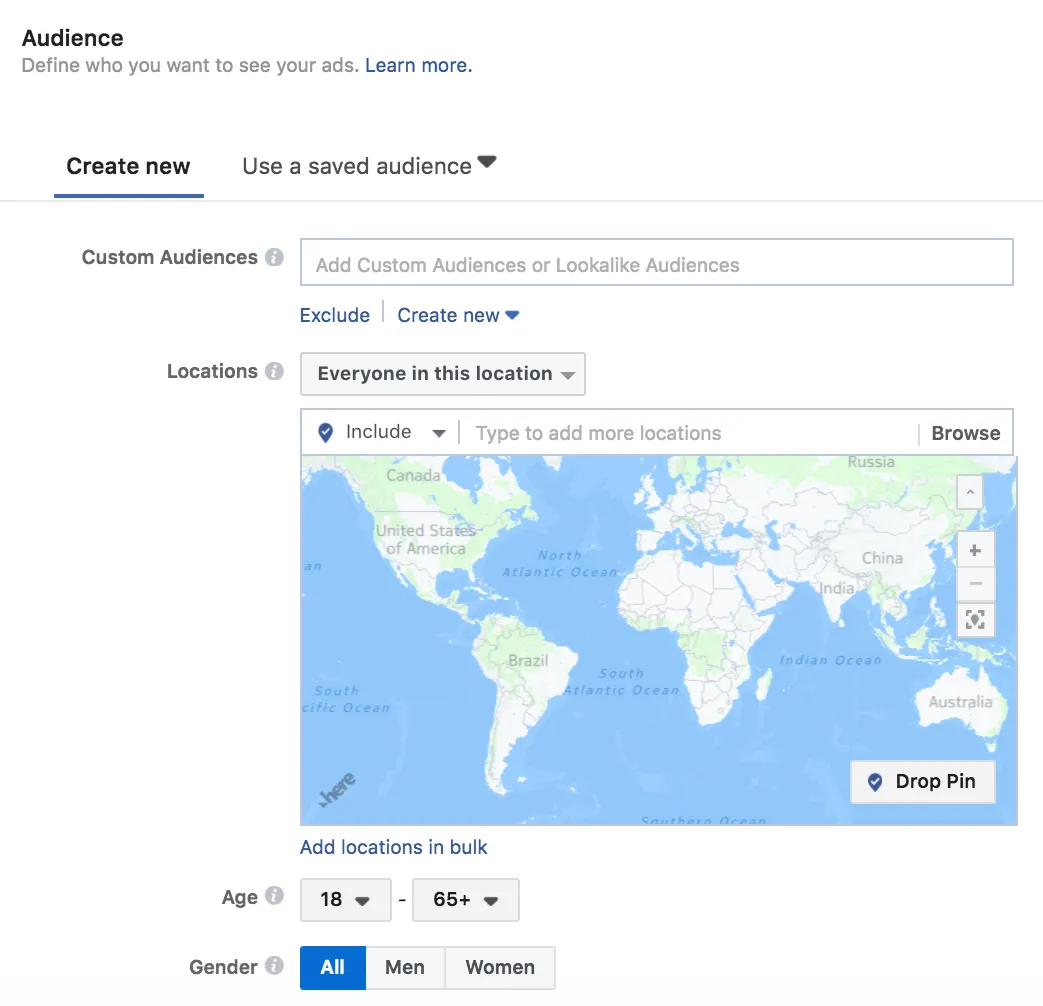Image resolution: width=1043 pixels, height=1006 pixels.
Task: Click the Locations info icon
Action: [x=274, y=371]
